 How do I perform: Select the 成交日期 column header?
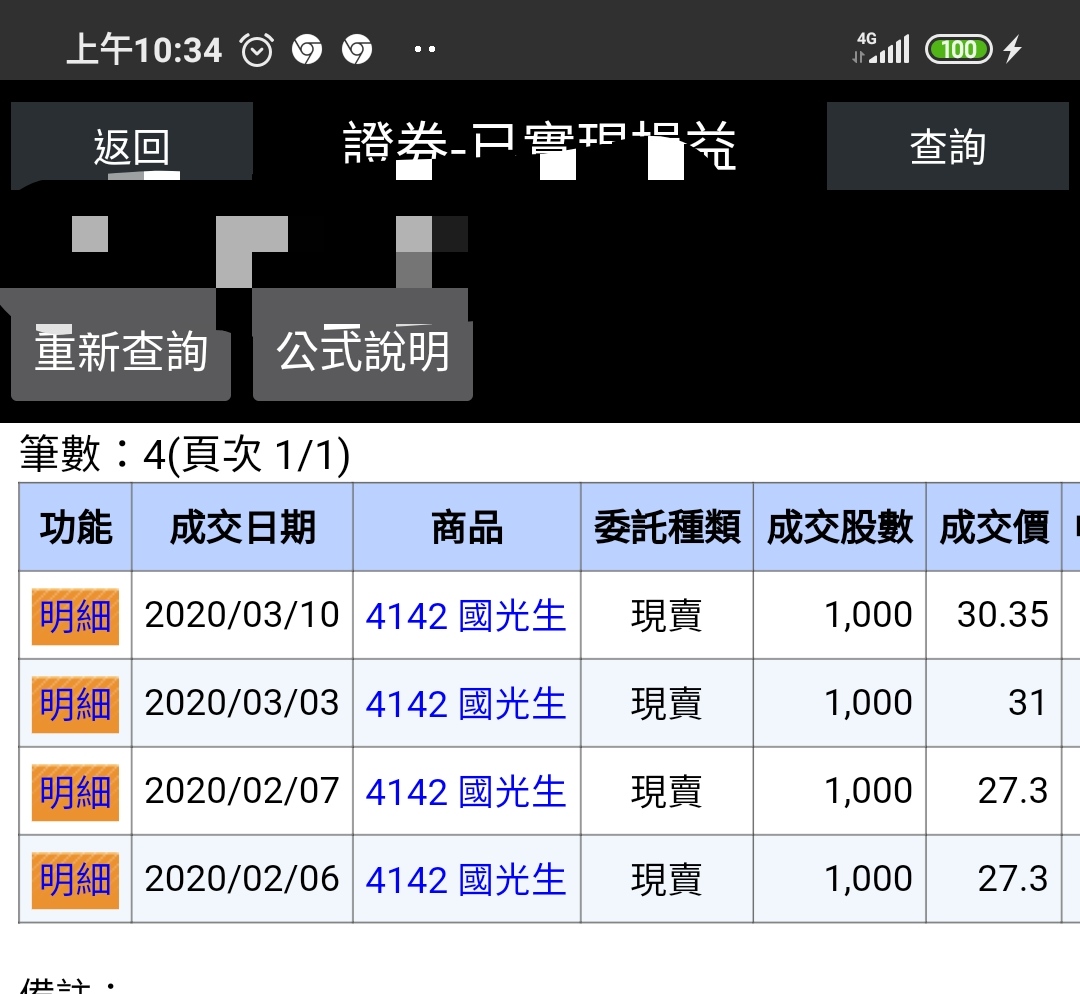tap(242, 527)
